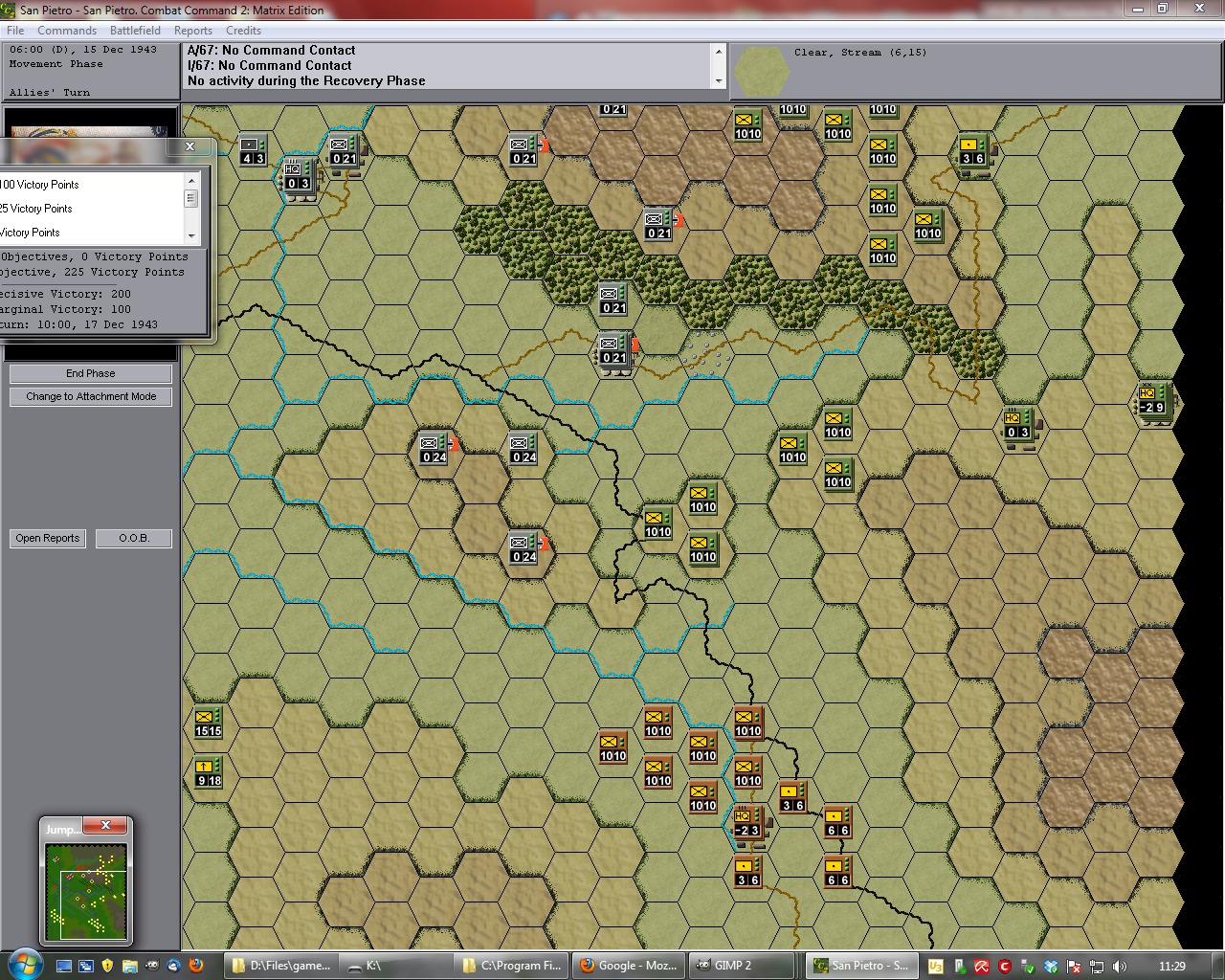Screen dimensions: 1225x980
Task: Select the gray HQ unit marked 0 3
Action: click(x=298, y=176)
